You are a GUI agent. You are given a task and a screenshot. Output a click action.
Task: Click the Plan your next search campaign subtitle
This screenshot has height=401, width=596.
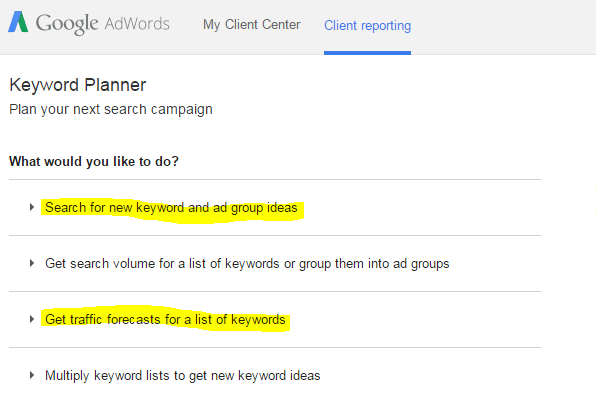111,109
